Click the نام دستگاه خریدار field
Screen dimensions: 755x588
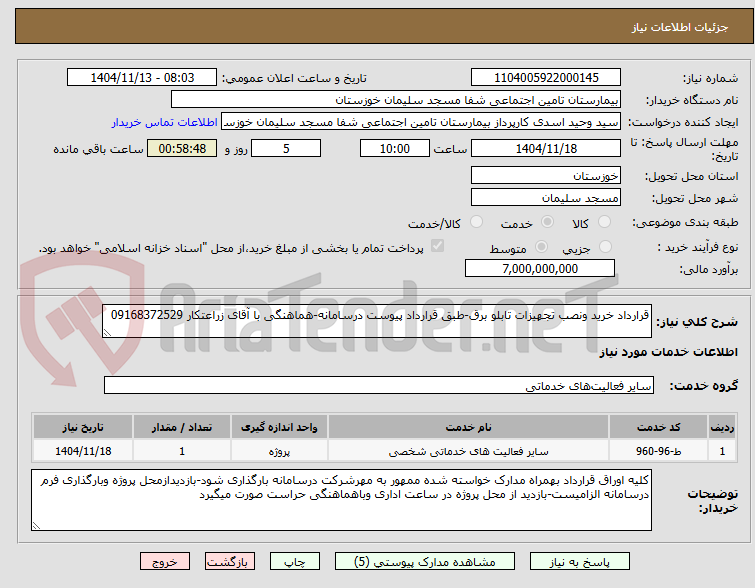[396, 100]
